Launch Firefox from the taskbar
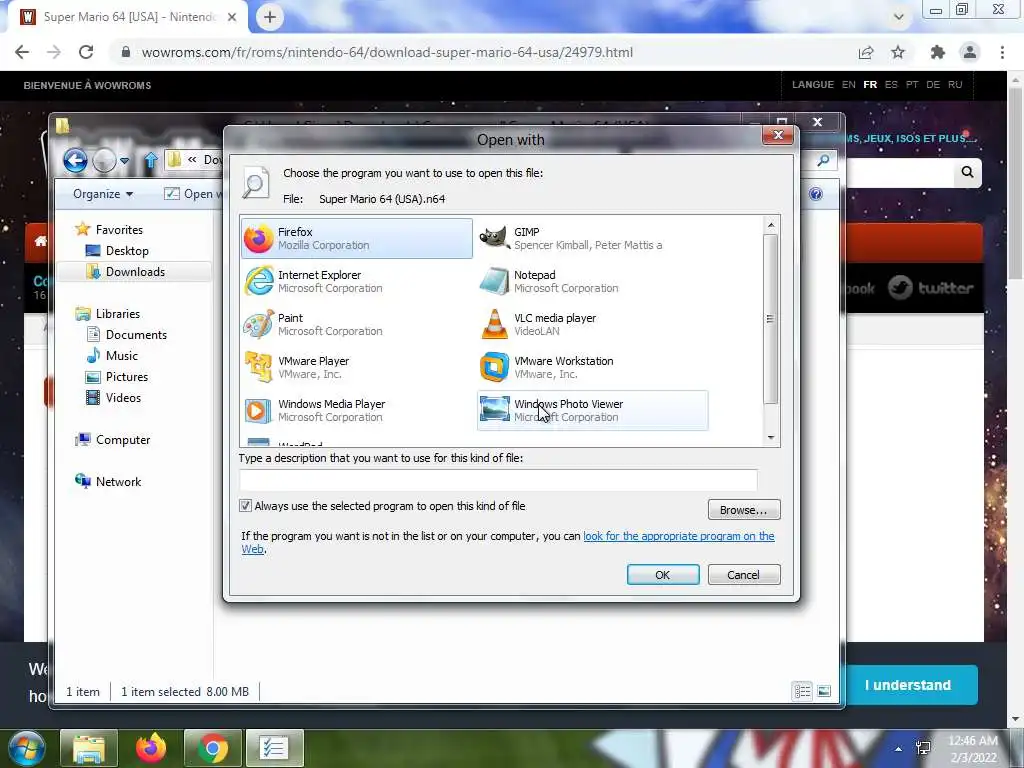 (x=151, y=748)
